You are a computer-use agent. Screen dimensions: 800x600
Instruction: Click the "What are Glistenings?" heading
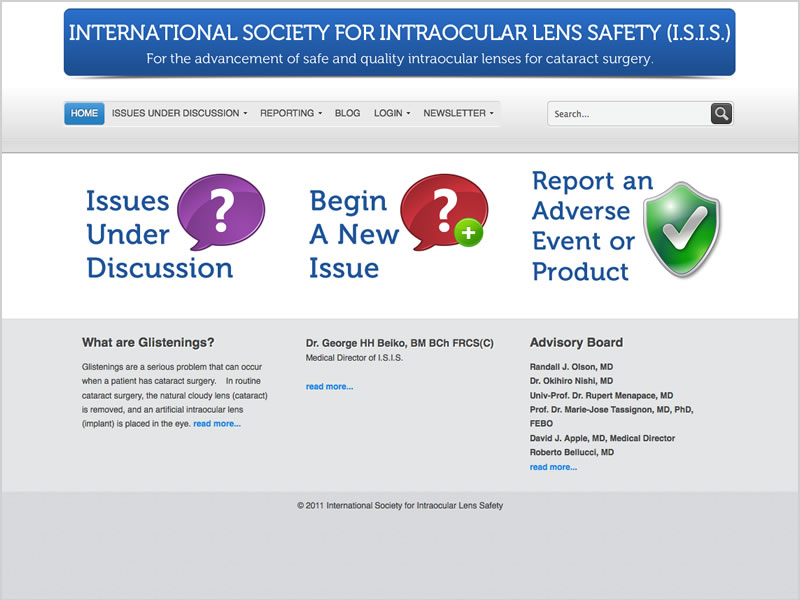click(x=149, y=342)
